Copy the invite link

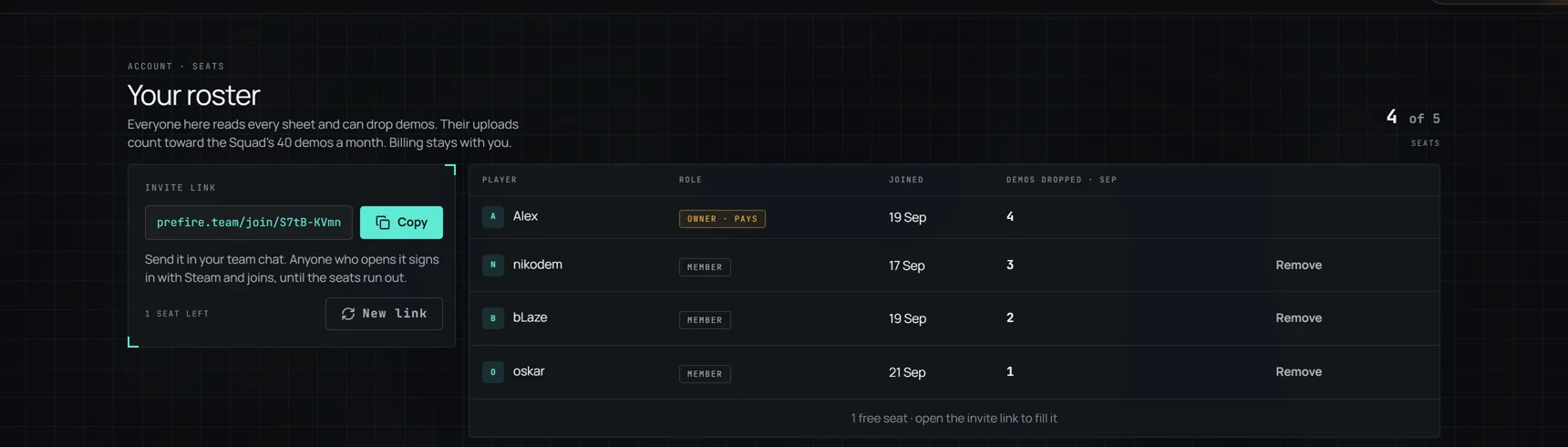pos(401,223)
